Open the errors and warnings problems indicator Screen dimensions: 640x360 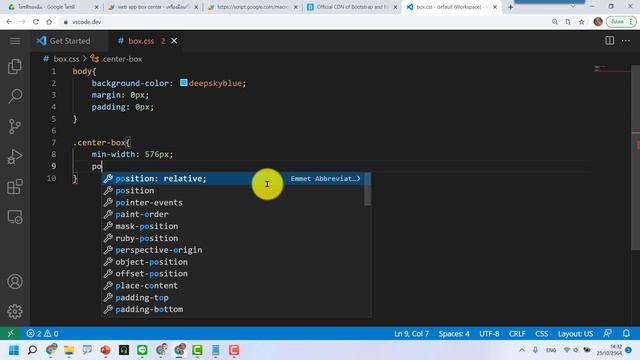[x=42, y=333]
